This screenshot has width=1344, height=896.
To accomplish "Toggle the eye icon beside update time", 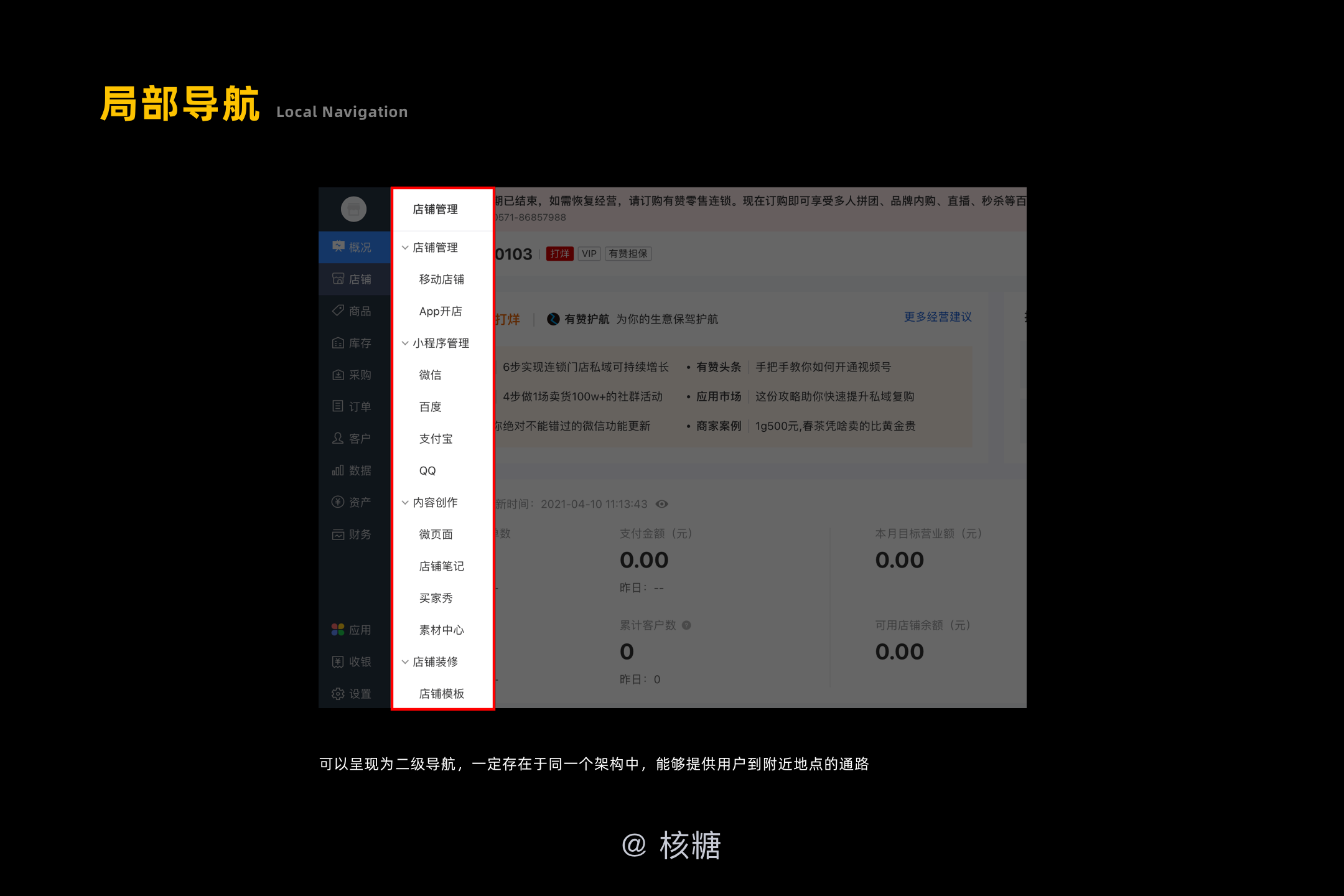I will pos(662,504).
